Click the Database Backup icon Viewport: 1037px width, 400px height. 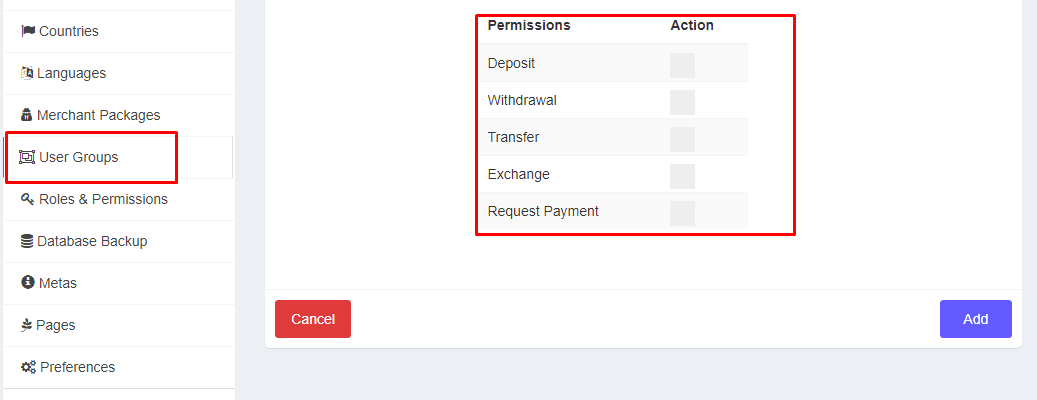27,241
